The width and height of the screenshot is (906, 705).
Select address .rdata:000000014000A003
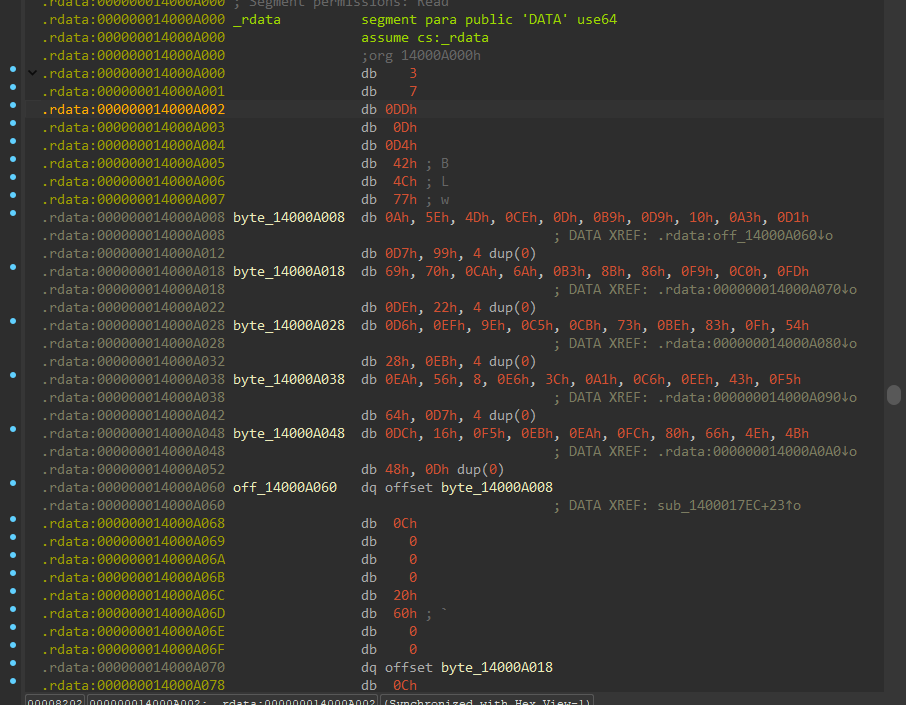click(133, 127)
